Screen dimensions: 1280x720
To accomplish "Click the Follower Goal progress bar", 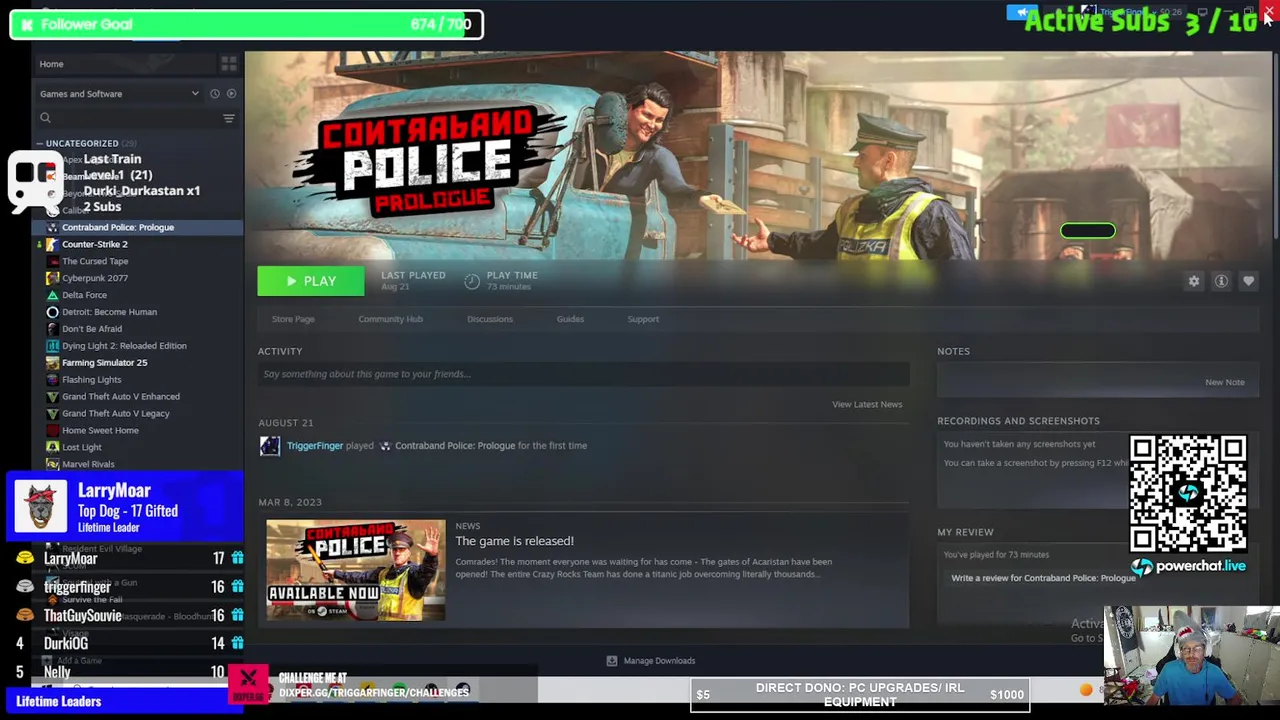I will point(246,24).
